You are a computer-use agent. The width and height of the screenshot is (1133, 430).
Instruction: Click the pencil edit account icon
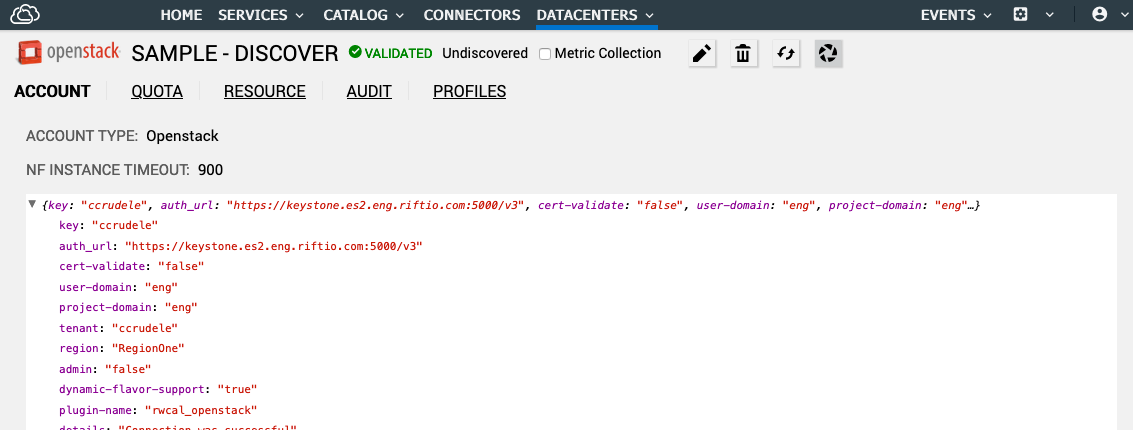[703, 54]
